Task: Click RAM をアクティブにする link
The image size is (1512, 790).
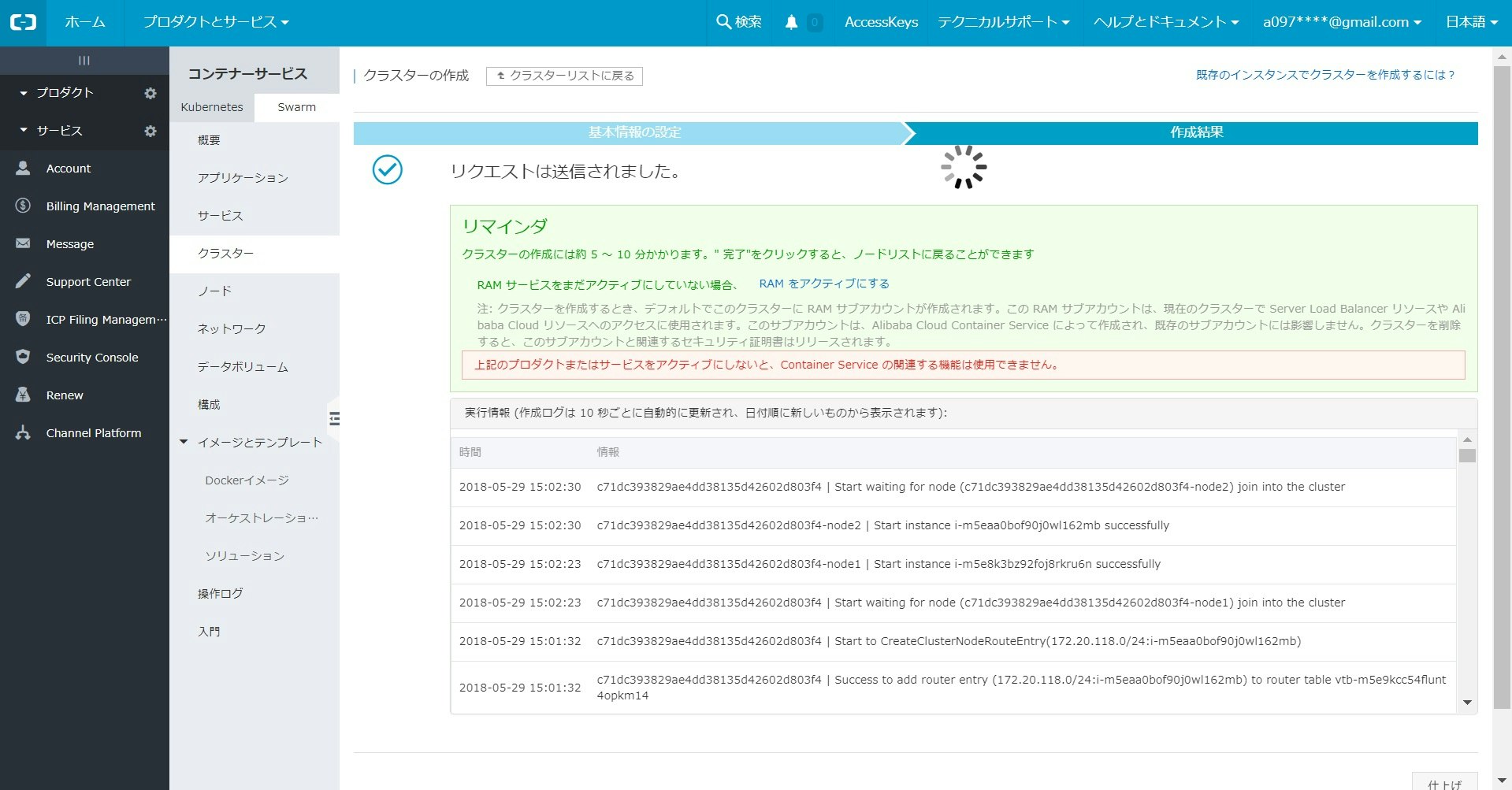Action: (824, 284)
